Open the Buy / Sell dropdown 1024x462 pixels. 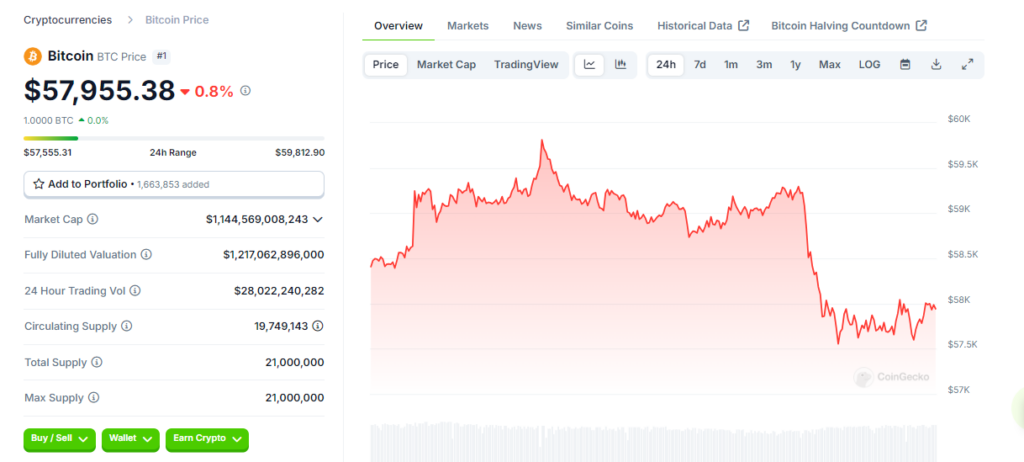point(59,439)
